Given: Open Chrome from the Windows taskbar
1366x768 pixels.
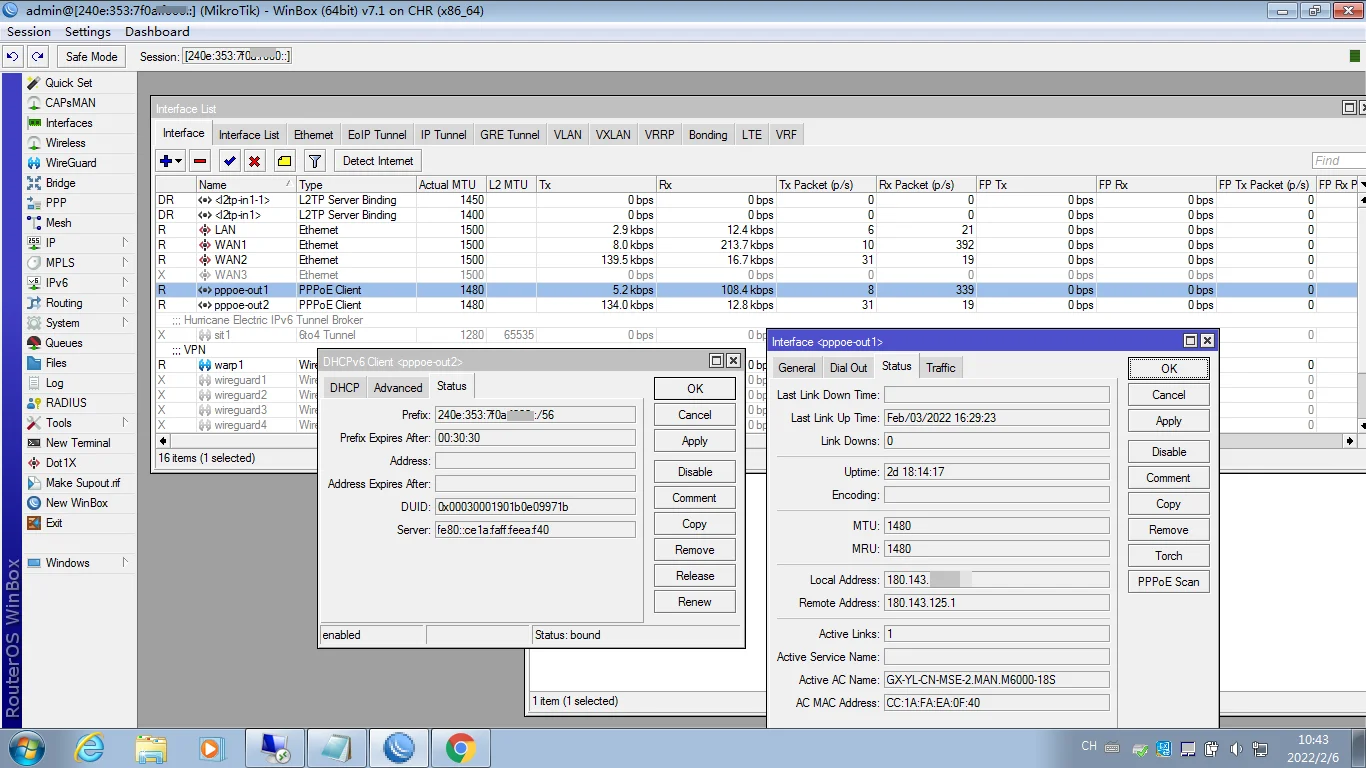Looking at the screenshot, I should point(460,748).
